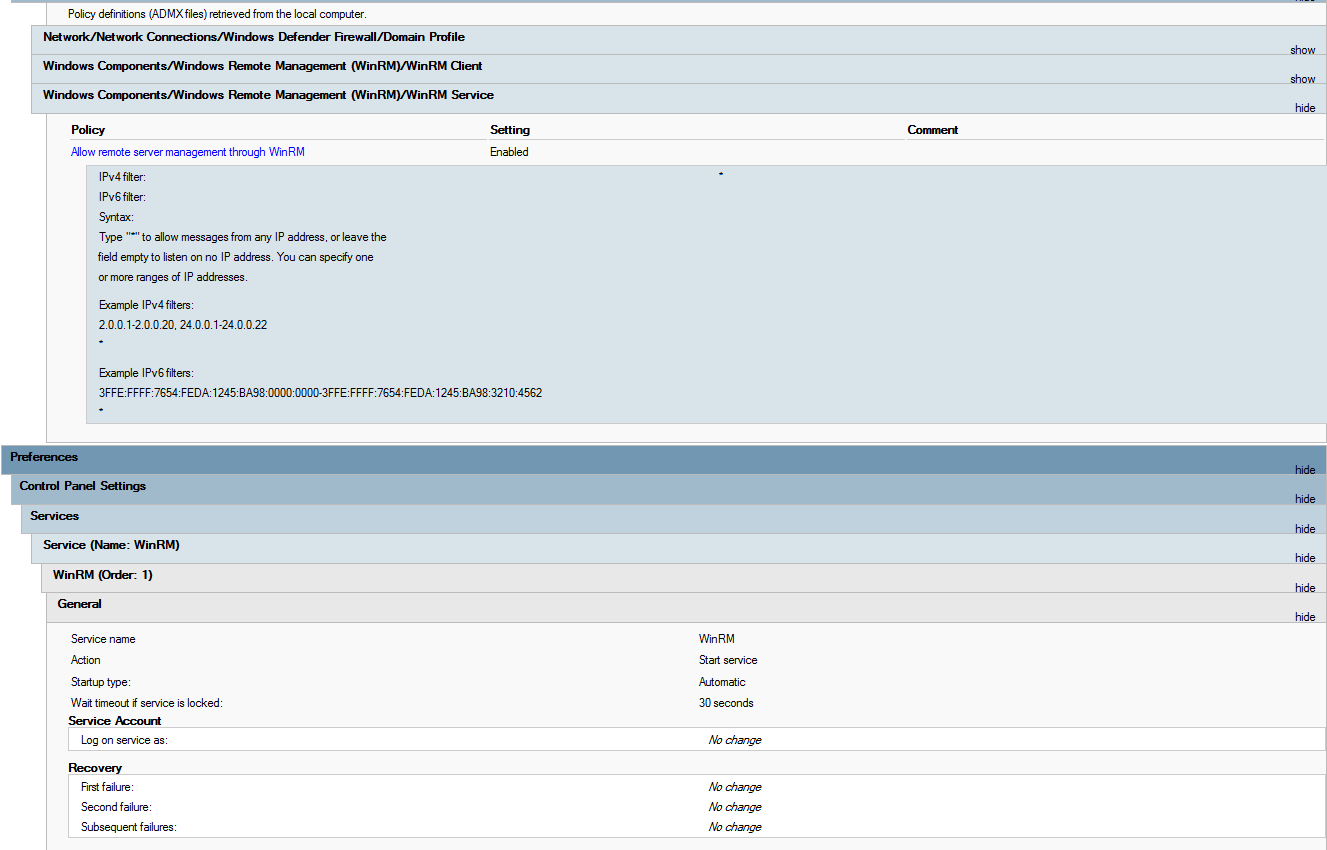Open 'Allow remote server management through WinRM' link
The image size is (1327, 850).
click(188, 152)
